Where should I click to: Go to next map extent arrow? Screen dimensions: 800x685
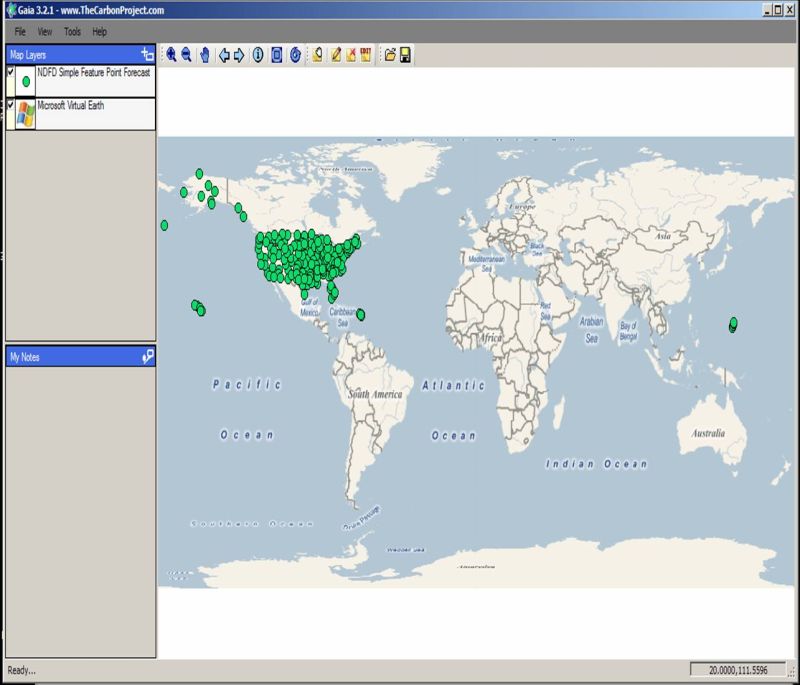click(239, 55)
